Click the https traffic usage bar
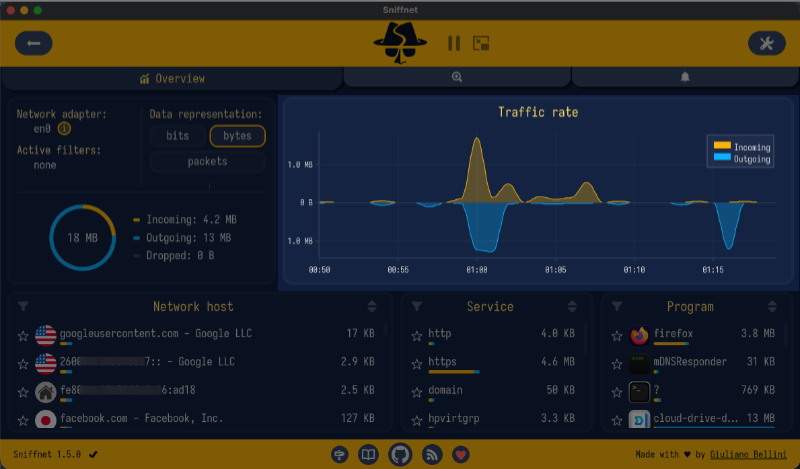The image size is (800, 469). point(454,372)
